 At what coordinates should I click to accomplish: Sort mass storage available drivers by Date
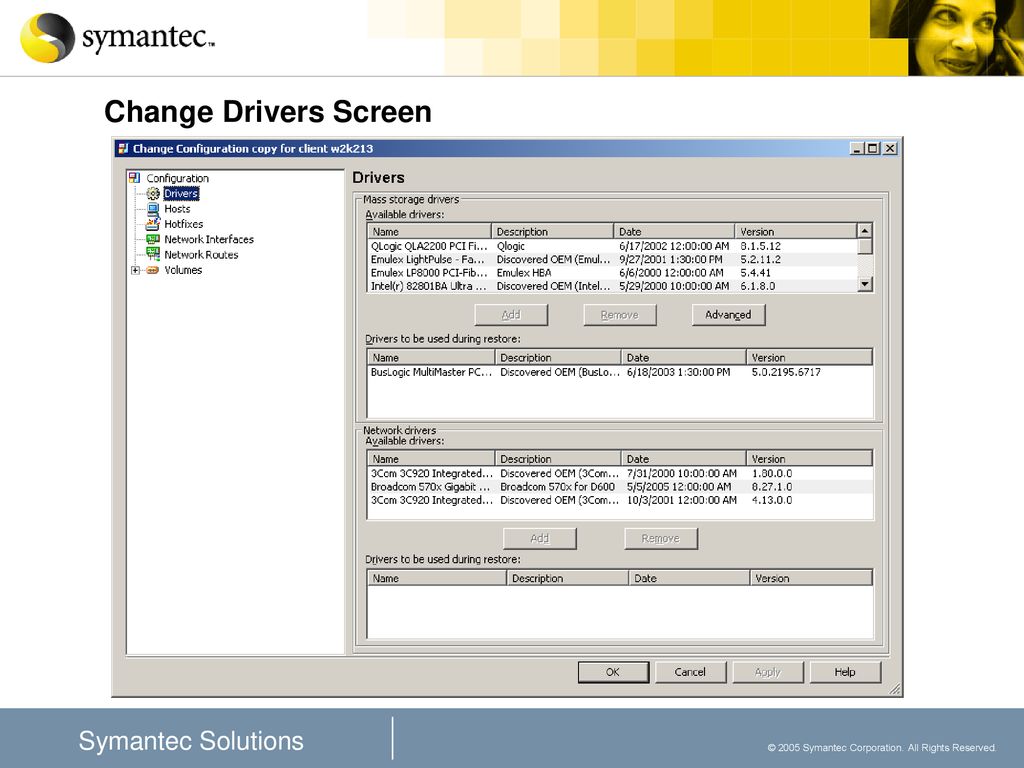675,231
